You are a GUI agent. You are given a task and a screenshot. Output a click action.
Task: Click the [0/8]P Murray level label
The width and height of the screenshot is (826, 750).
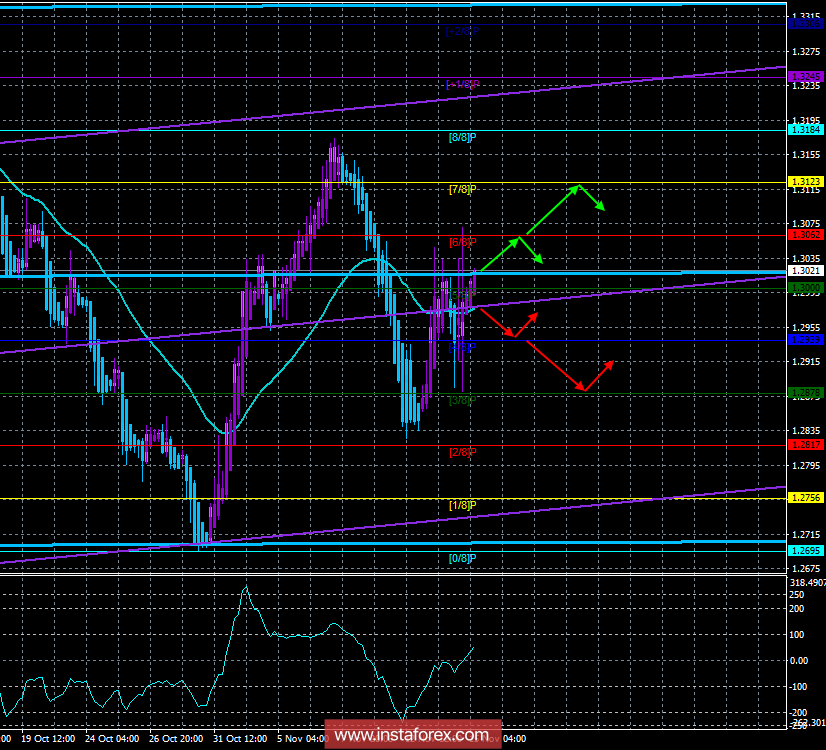[x=463, y=558]
